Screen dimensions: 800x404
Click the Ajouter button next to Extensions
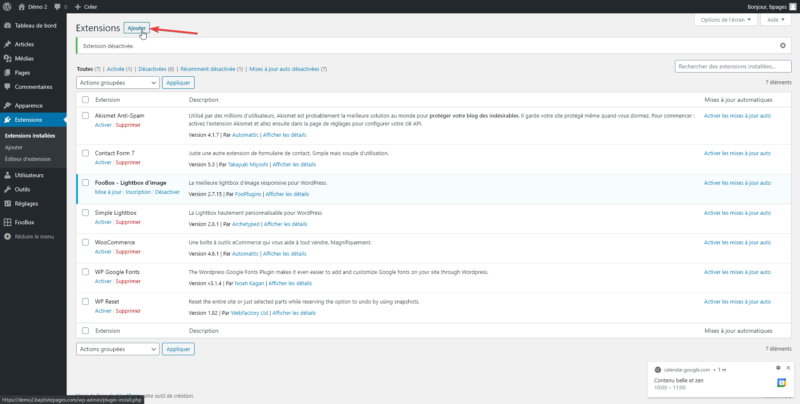[136, 28]
